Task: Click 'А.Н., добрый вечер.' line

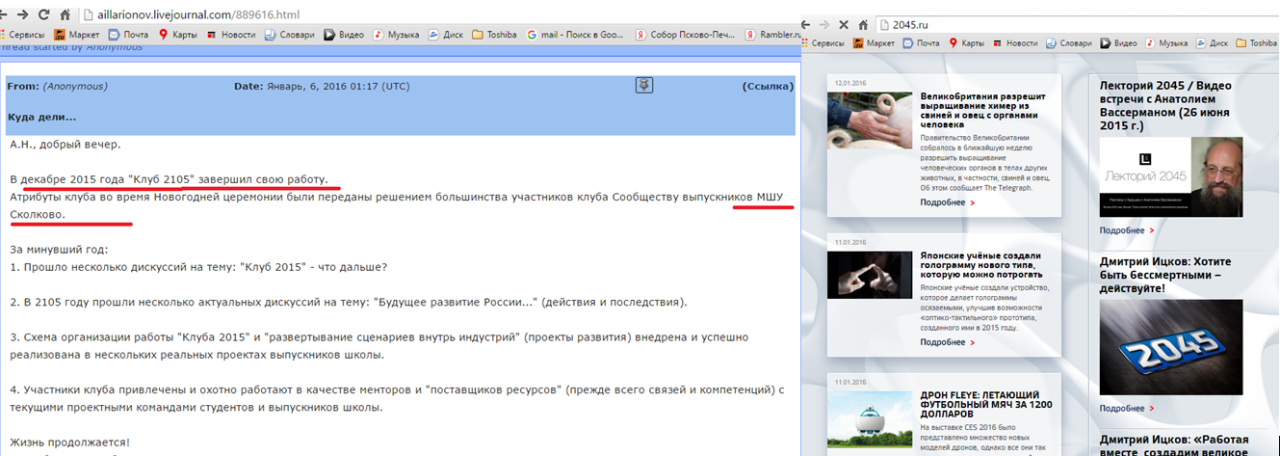Action: click(x=65, y=144)
